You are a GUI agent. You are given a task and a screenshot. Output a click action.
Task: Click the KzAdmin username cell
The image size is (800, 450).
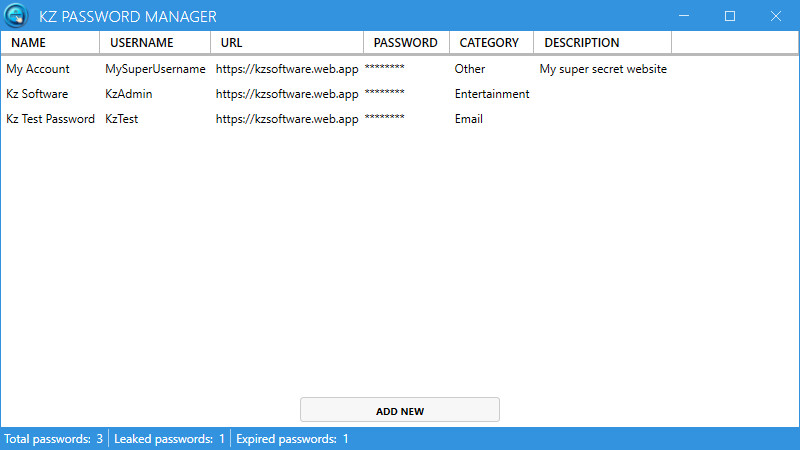point(129,94)
